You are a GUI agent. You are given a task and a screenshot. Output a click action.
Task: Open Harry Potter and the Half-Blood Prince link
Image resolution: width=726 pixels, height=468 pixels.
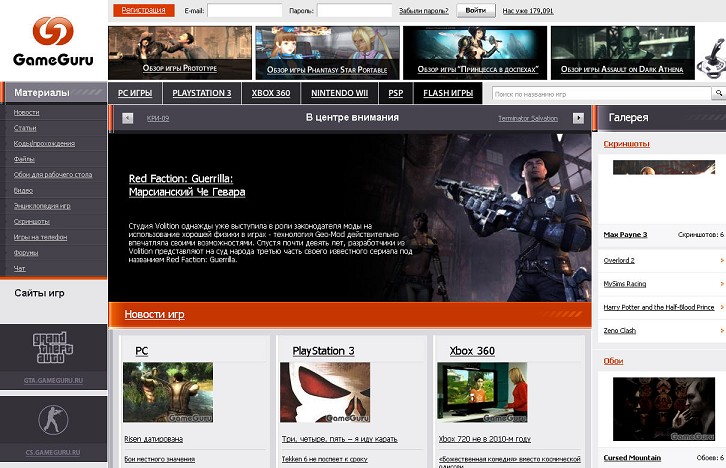[659, 307]
